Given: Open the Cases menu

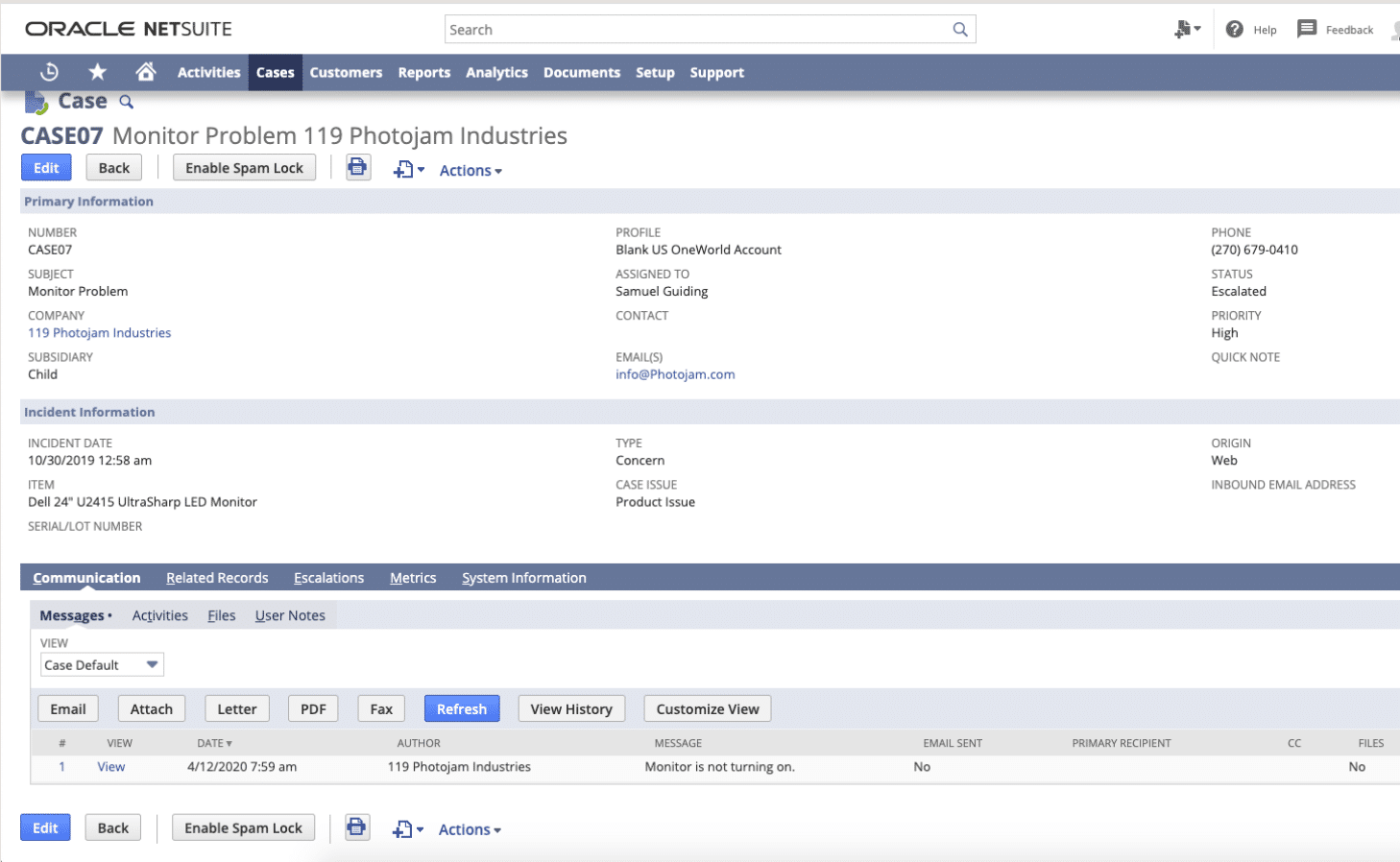Looking at the screenshot, I should [276, 72].
